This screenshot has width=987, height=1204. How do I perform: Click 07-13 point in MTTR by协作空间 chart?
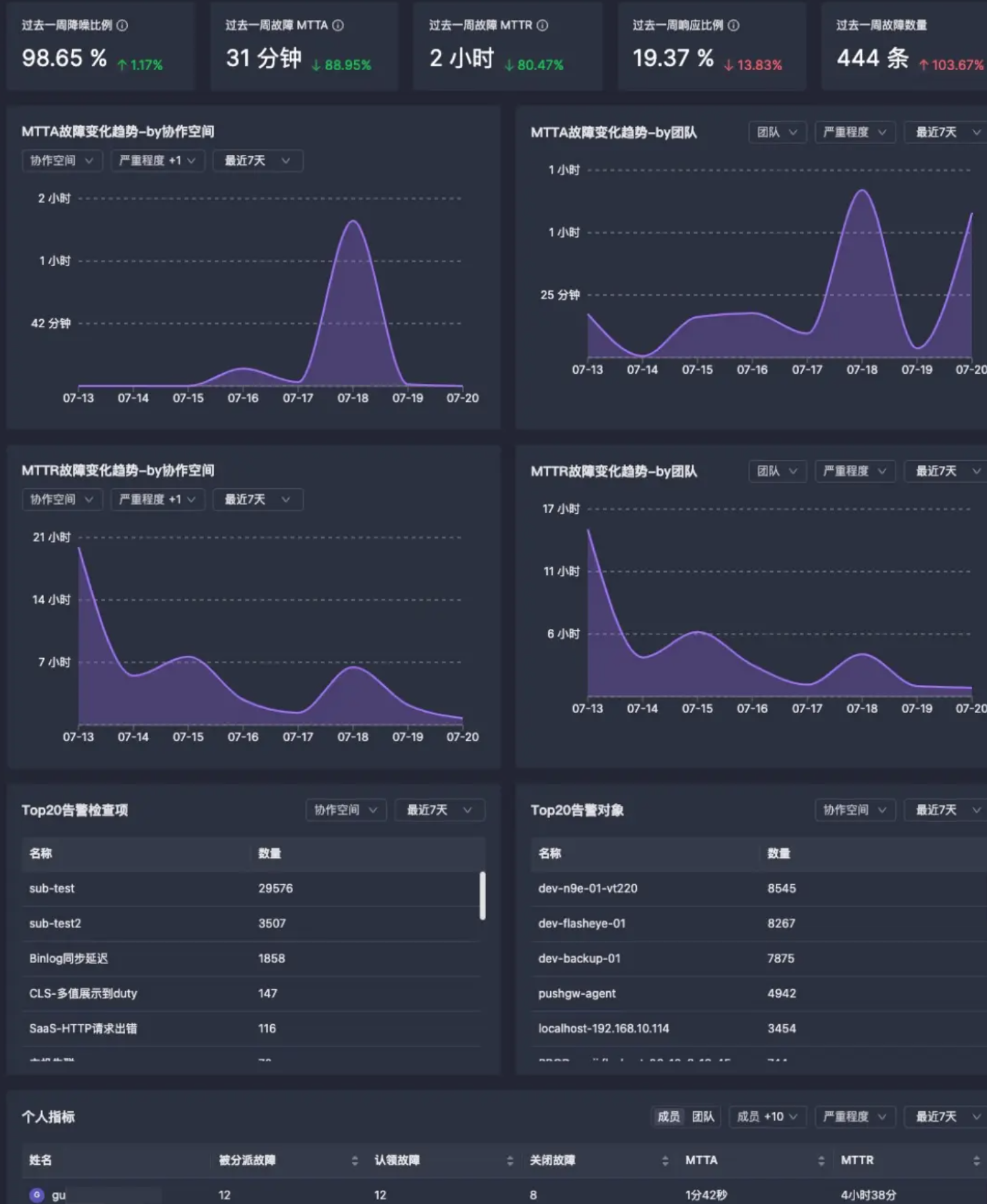tap(79, 547)
